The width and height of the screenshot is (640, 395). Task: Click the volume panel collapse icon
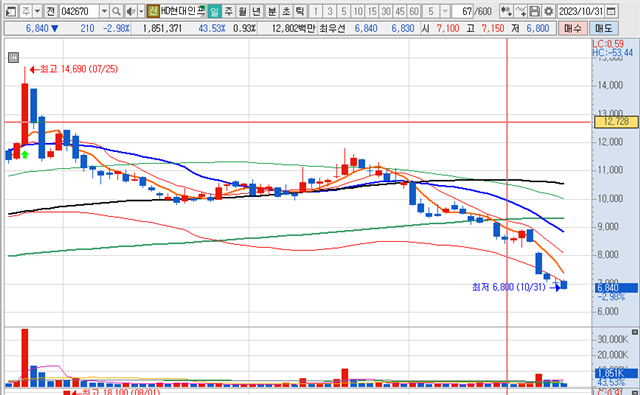635,332
